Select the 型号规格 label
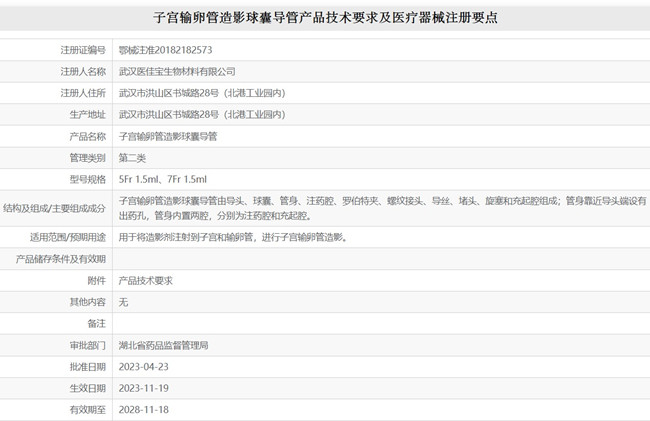The height and width of the screenshot is (421, 650). tap(88, 179)
